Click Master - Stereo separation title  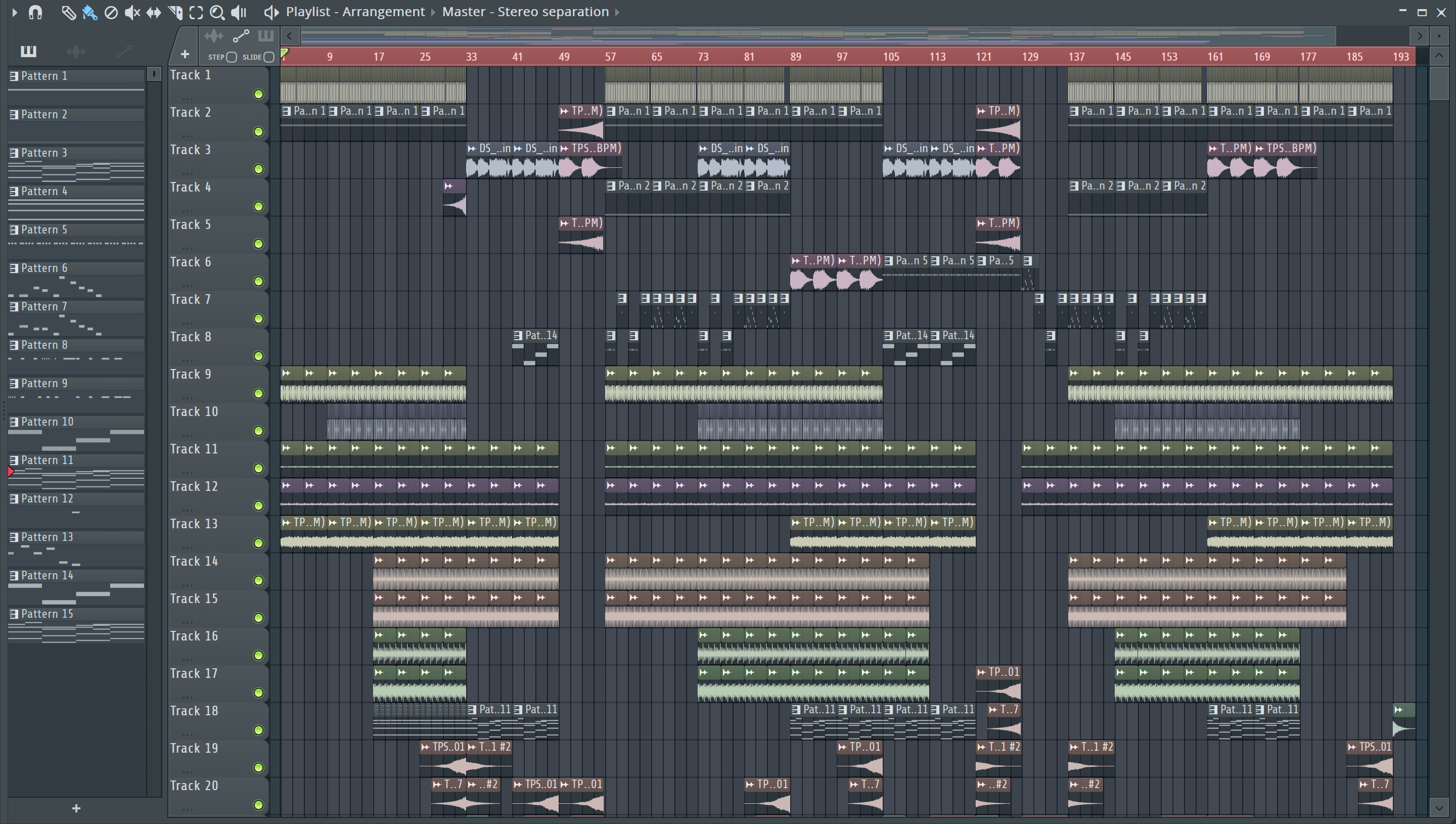click(525, 12)
